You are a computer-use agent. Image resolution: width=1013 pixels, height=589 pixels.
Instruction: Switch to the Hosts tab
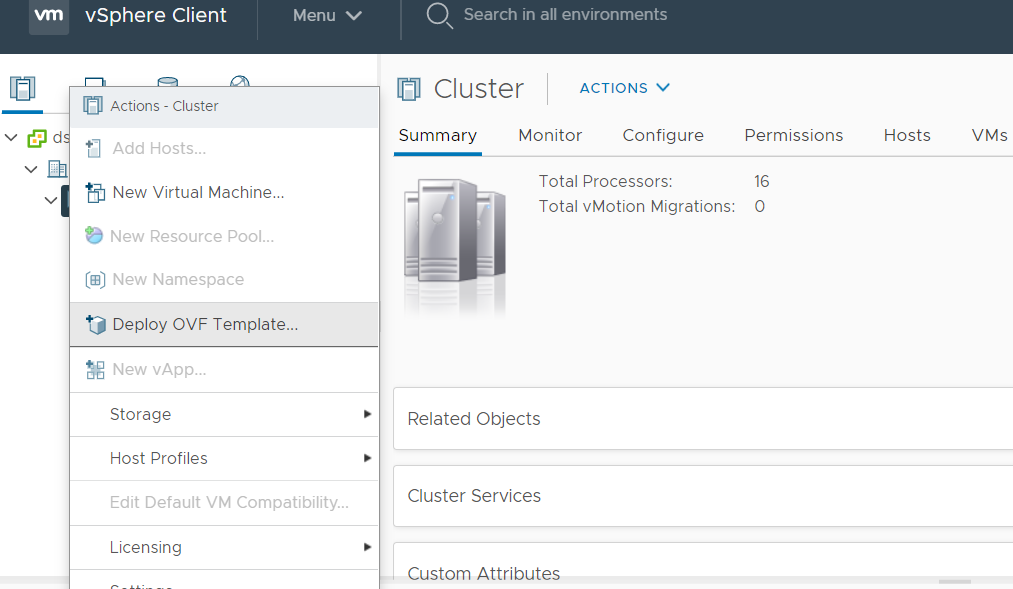tap(907, 136)
